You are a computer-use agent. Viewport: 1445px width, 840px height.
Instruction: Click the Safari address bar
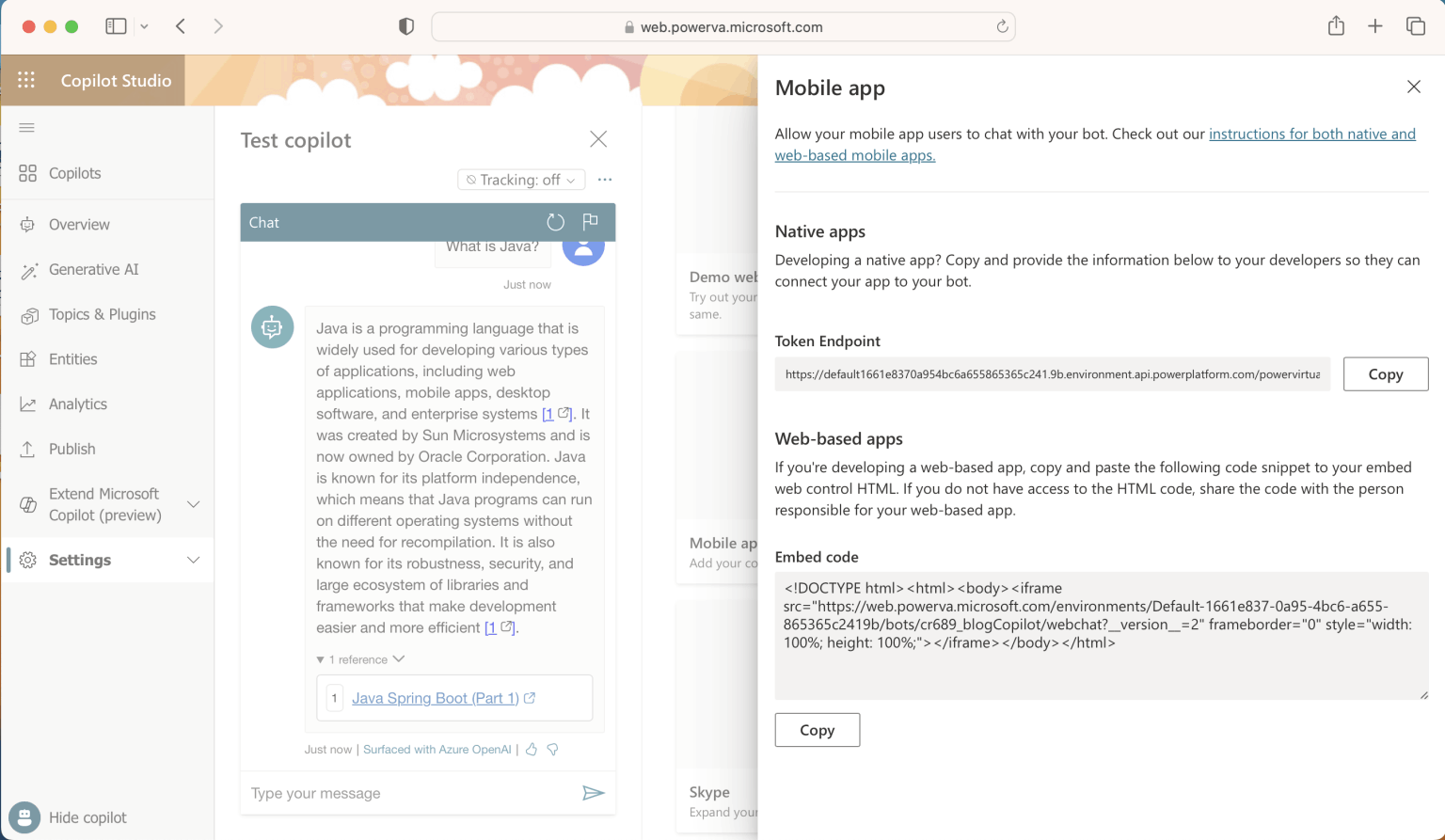[x=722, y=26]
